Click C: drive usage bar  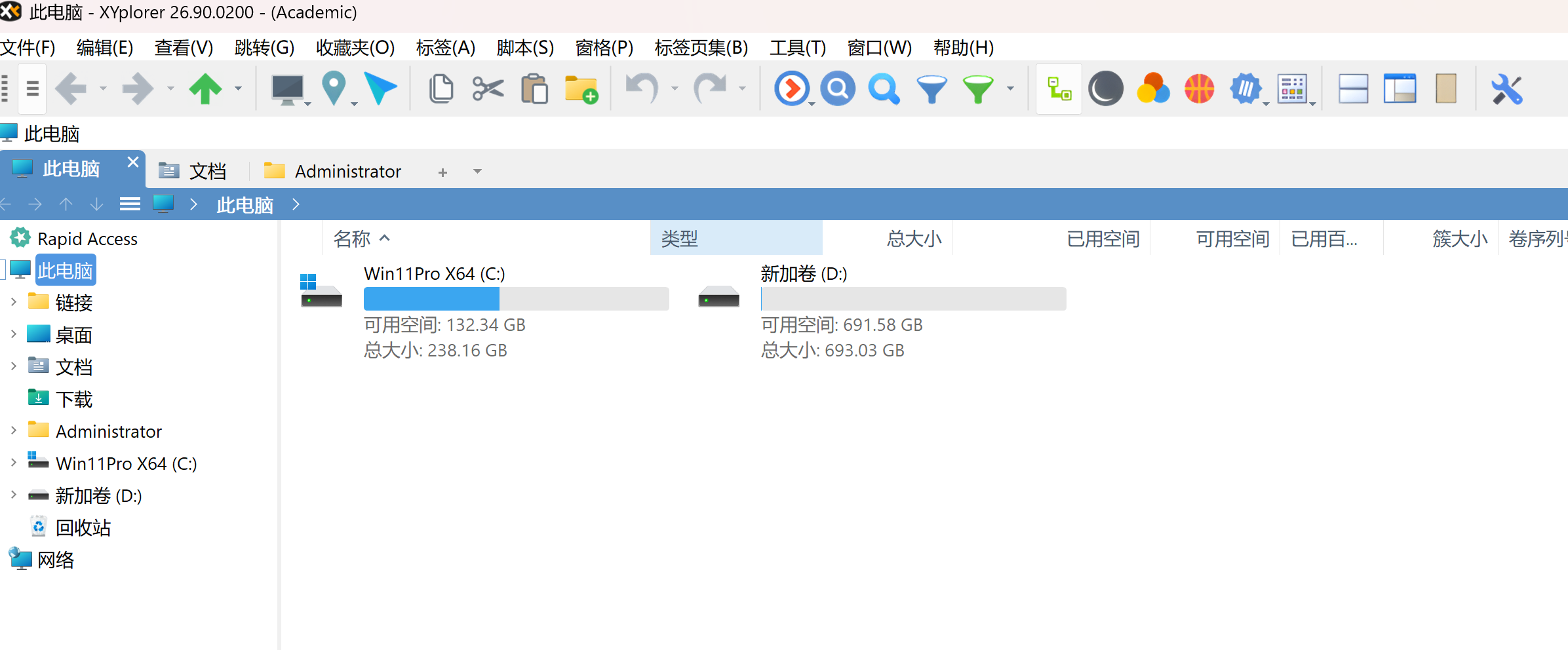pos(517,299)
